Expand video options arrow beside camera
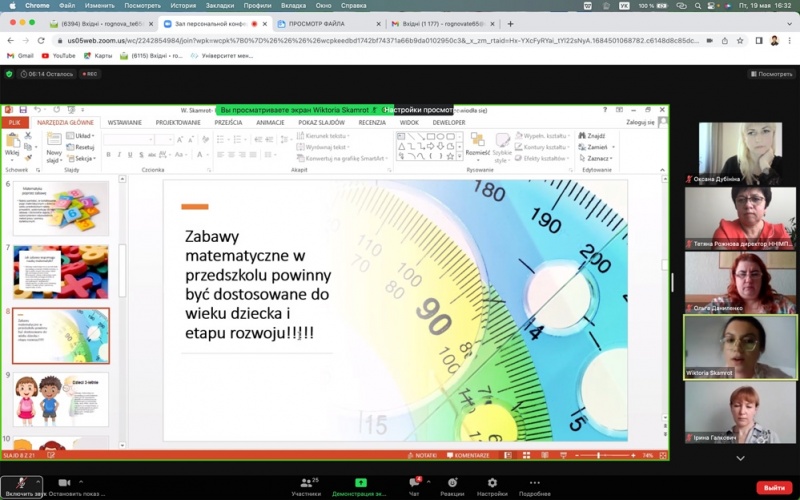This screenshot has width=800, height=500. click(83, 481)
